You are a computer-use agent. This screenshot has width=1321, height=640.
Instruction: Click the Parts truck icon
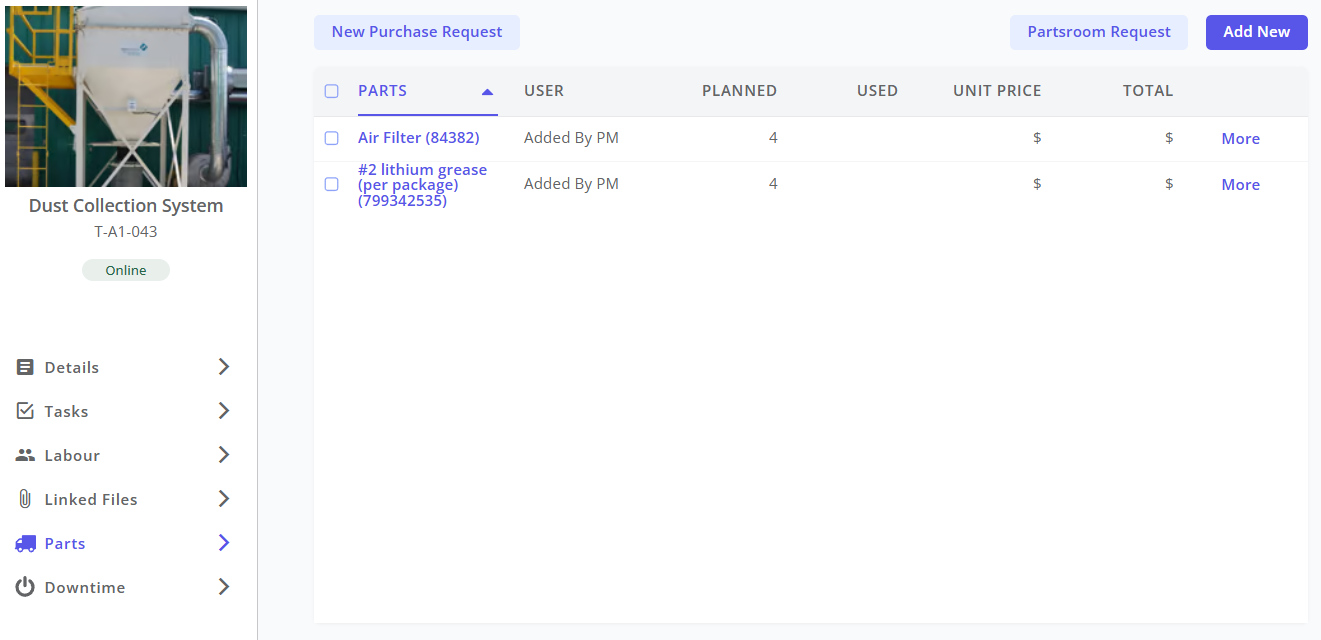point(25,543)
